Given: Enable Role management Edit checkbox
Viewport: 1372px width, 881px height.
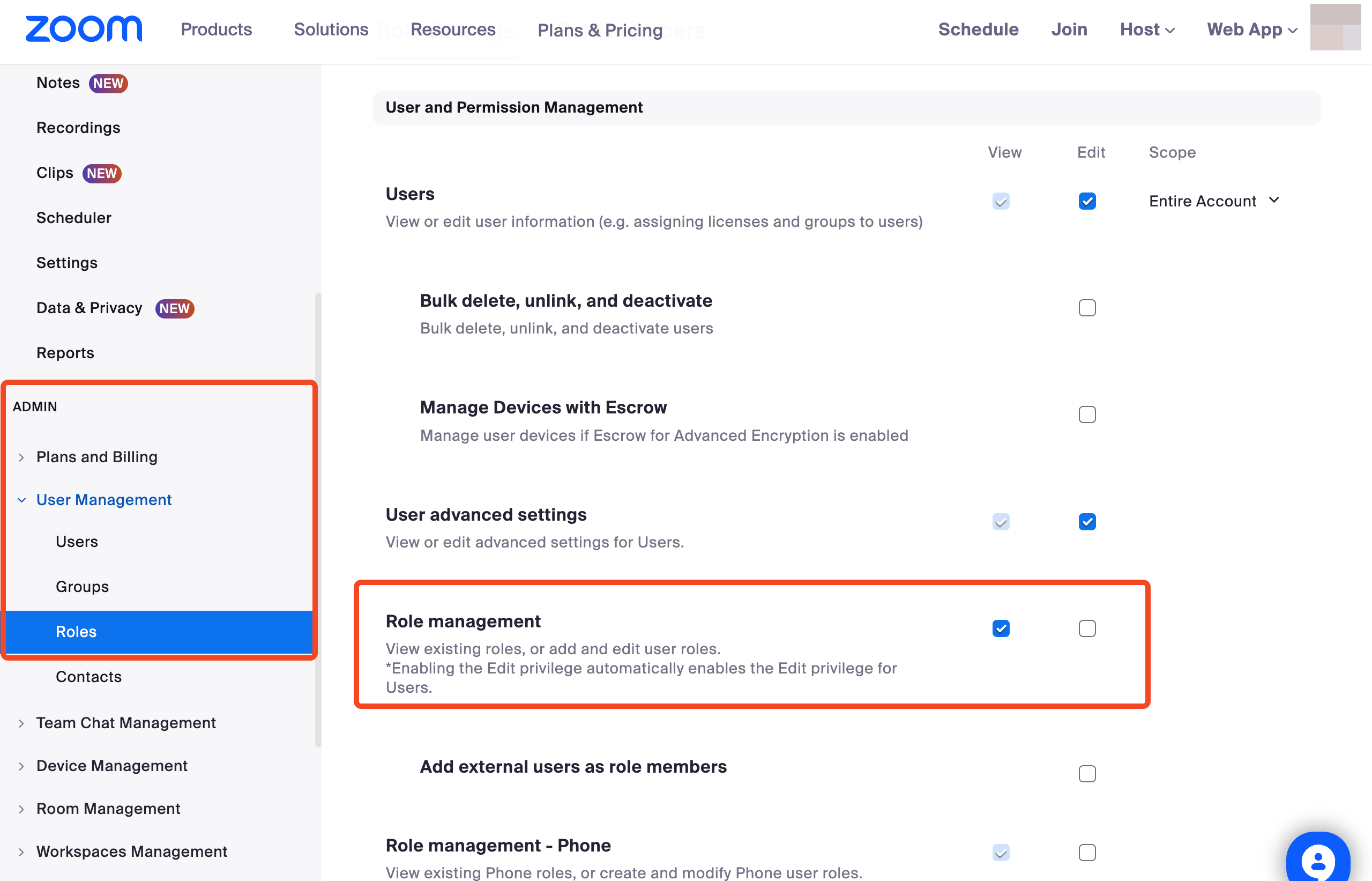Looking at the screenshot, I should (x=1087, y=629).
